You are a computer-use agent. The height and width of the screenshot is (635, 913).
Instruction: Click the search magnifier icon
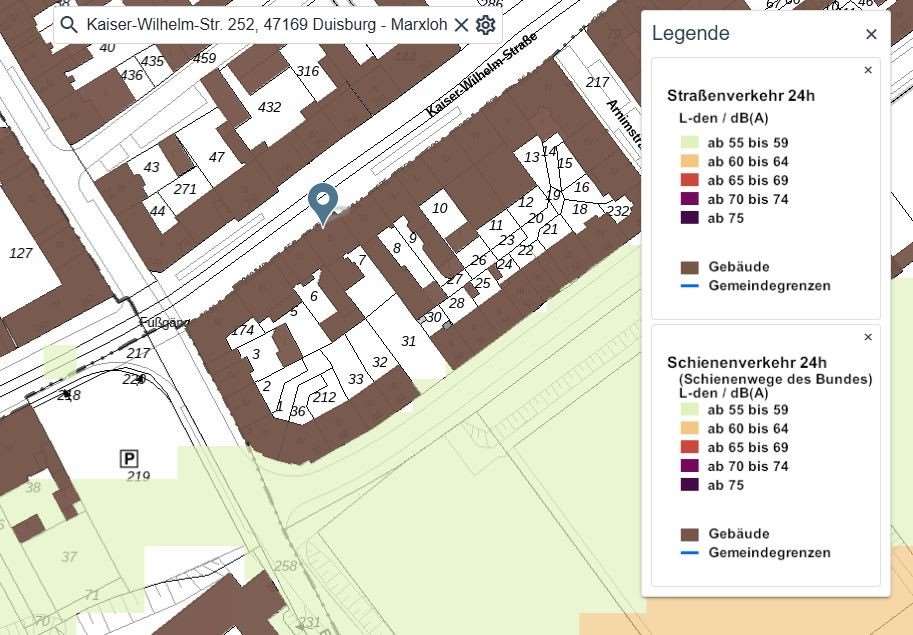[69, 25]
